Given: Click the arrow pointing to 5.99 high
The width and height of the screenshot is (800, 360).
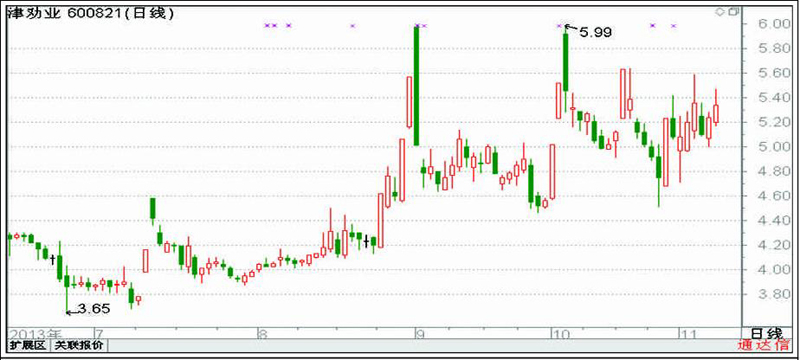Looking at the screenshot, I should click(572, 29).
